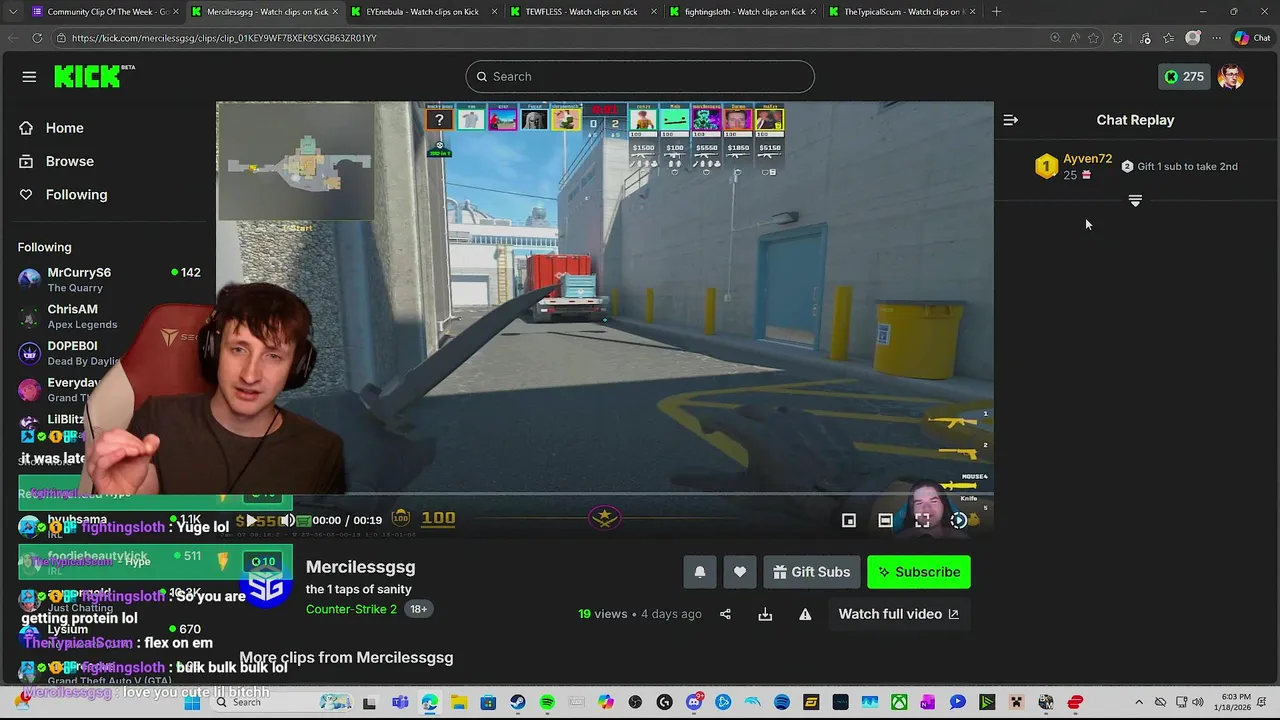Reload the page
Viewport: 1280px width, 720px height.
click(x=37, y=38)
